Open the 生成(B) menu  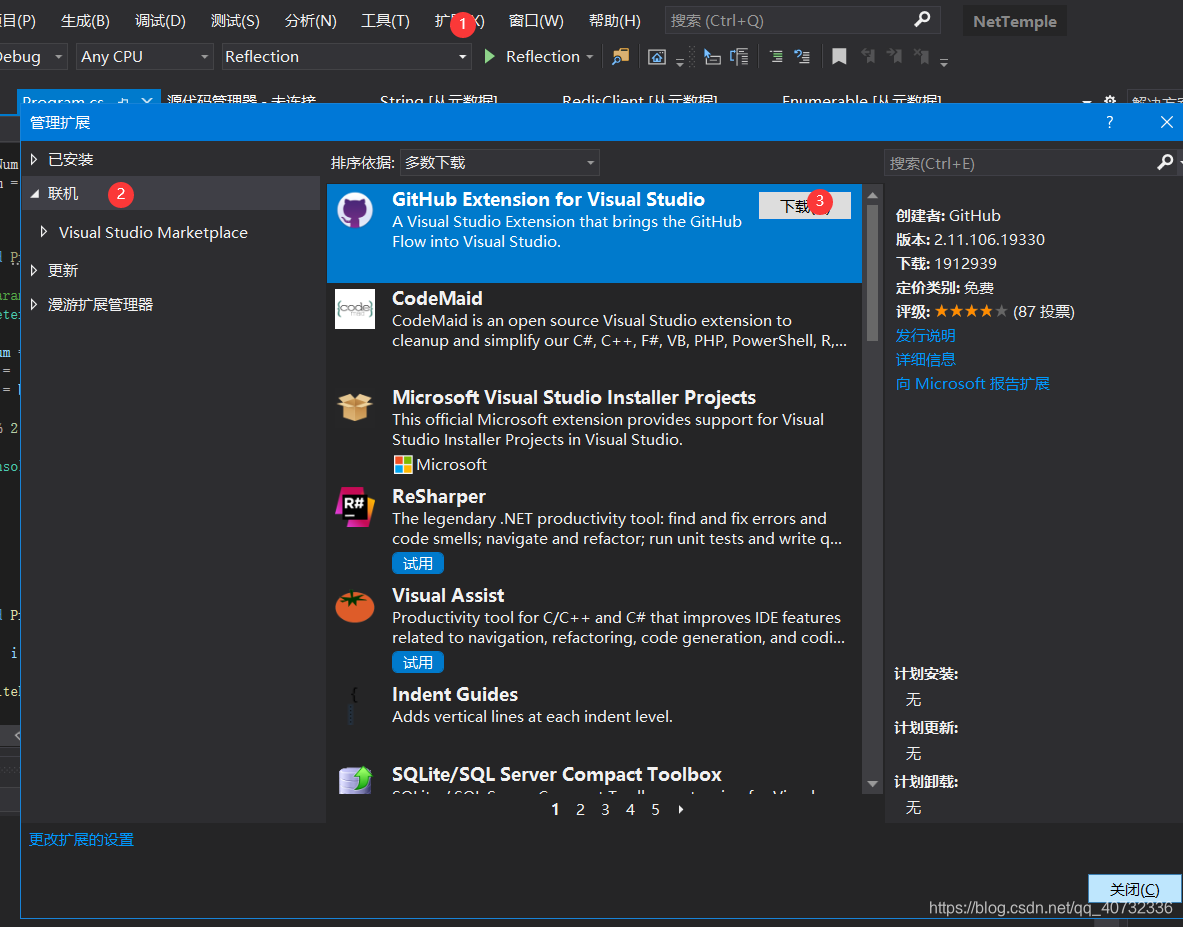pos(85,20)
